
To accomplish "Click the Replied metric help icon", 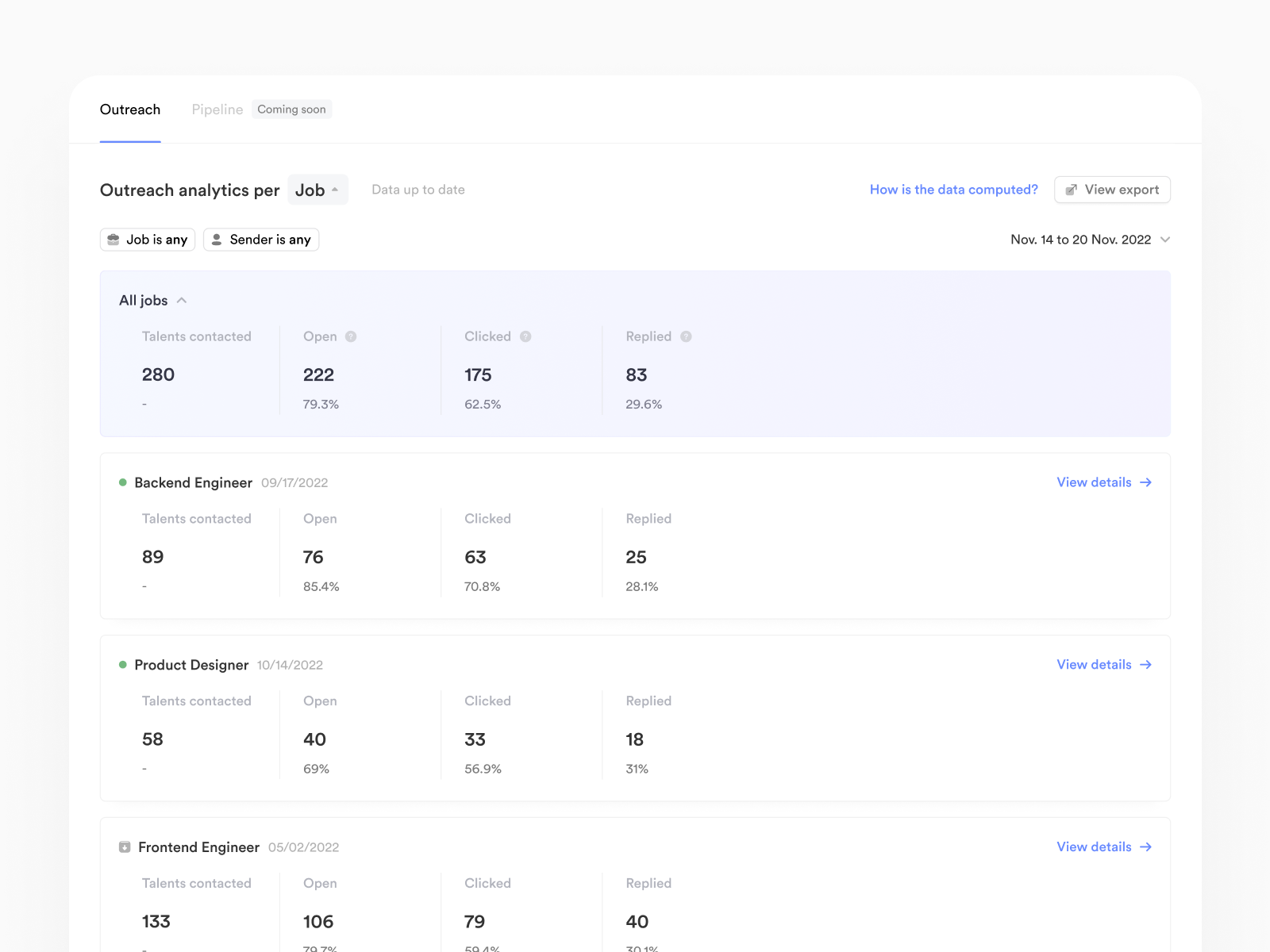I will click(686, 336).
